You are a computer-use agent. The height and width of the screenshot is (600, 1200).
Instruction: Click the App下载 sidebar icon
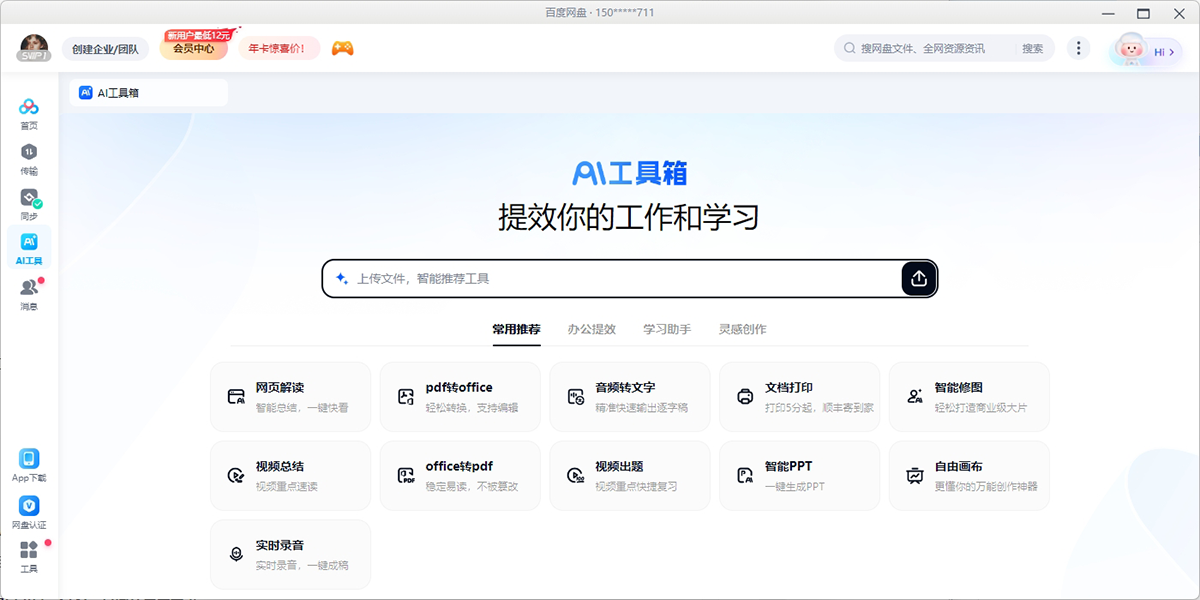click(x=29, y=465)
